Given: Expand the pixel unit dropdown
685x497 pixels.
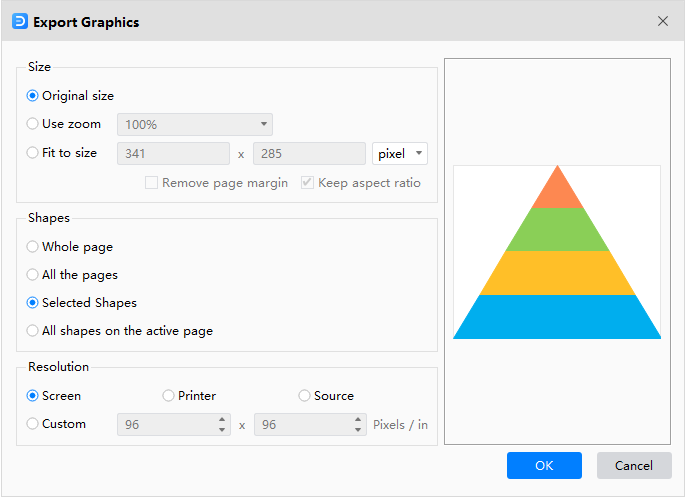Looking at the screenshot, I should pyautogui.click(x=400, y=154).
